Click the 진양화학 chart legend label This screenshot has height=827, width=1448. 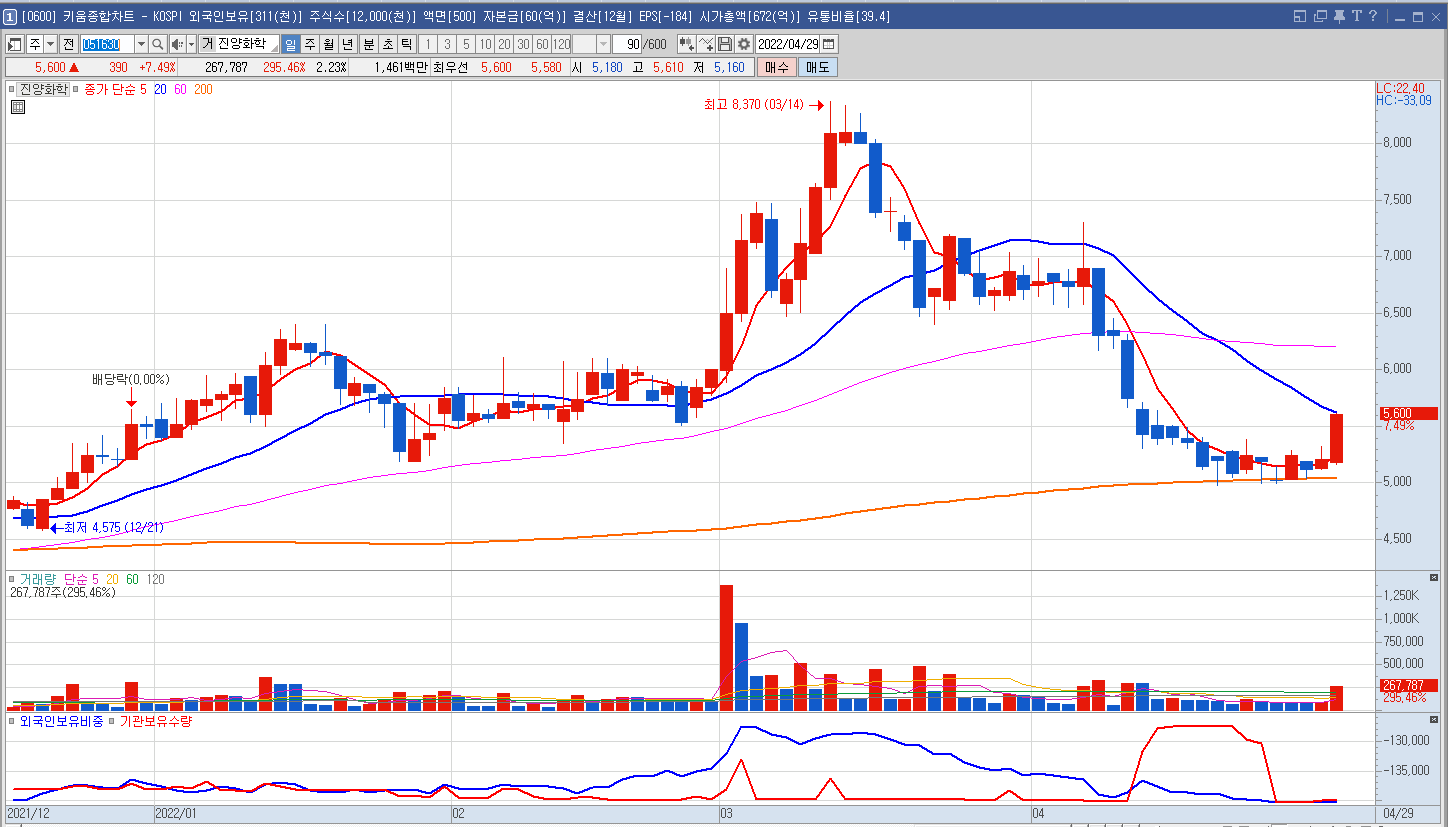click(x=43, y=89)
